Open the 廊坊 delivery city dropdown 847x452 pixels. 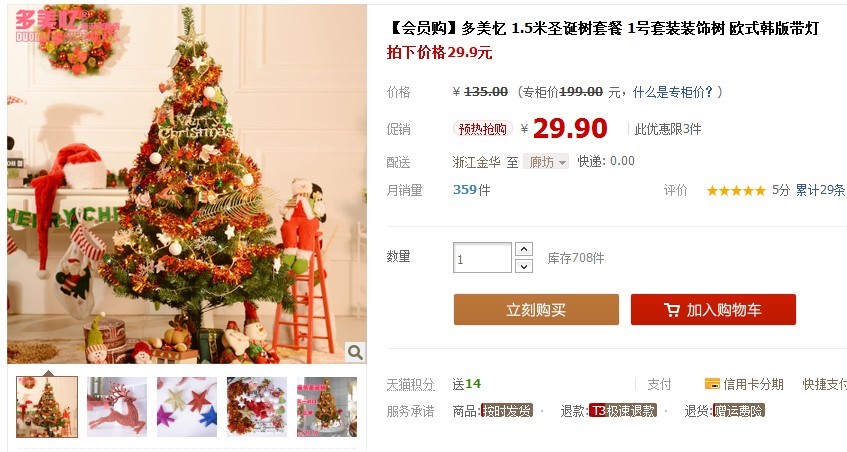click(546, 161)
